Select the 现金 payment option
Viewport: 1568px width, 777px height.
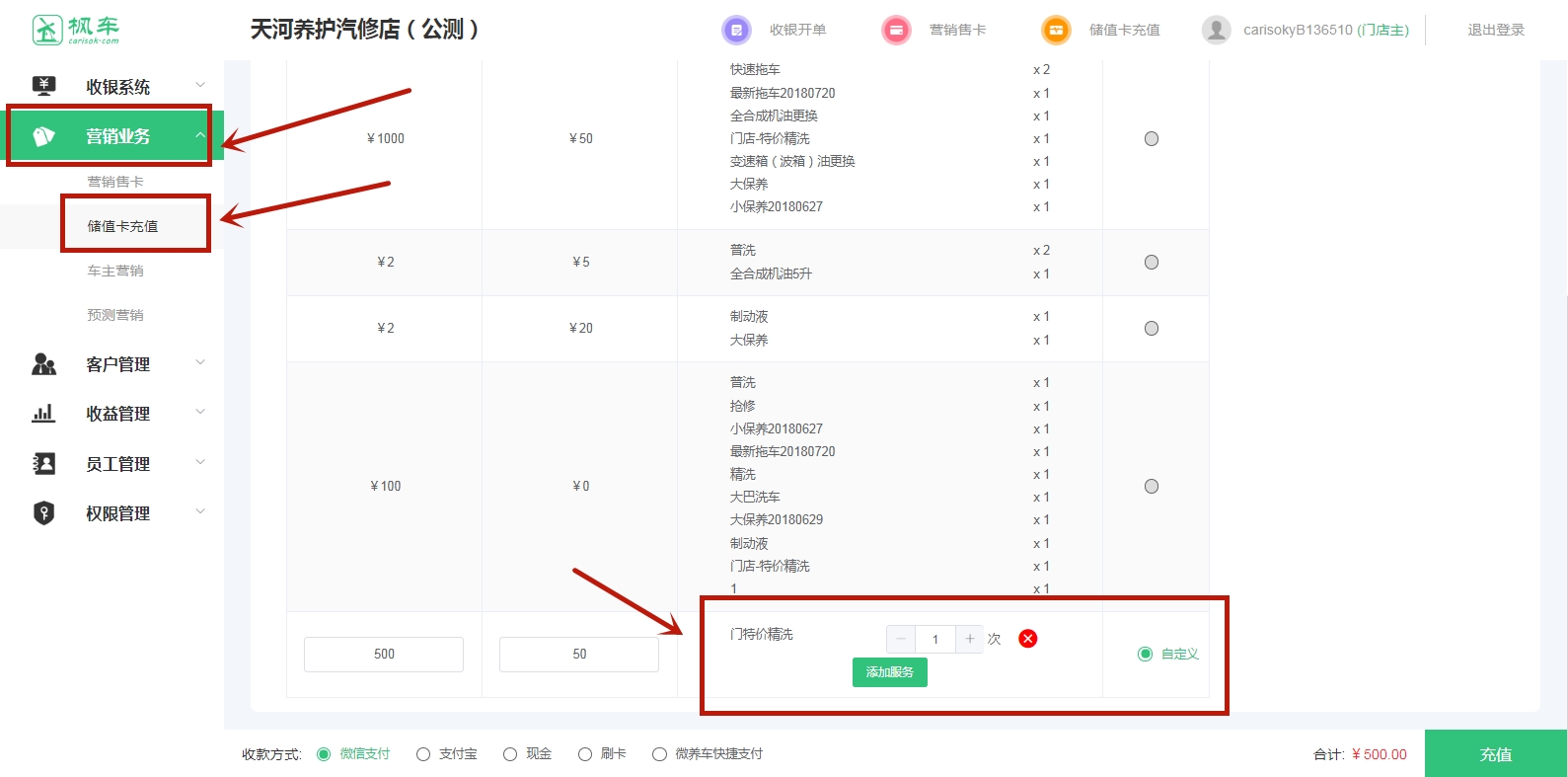[x=510, y=754]
